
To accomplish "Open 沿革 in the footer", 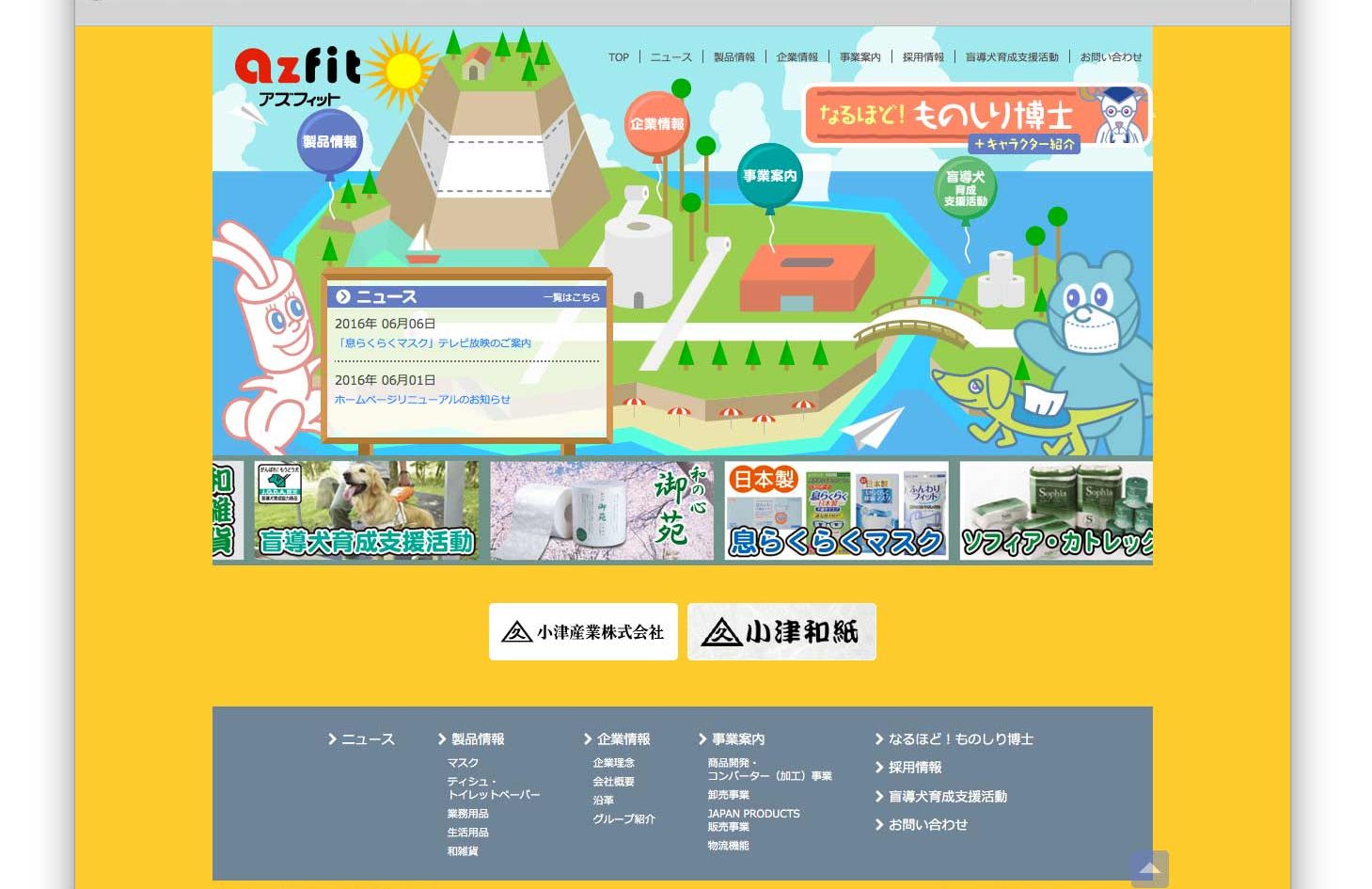I will pos(603,801).
